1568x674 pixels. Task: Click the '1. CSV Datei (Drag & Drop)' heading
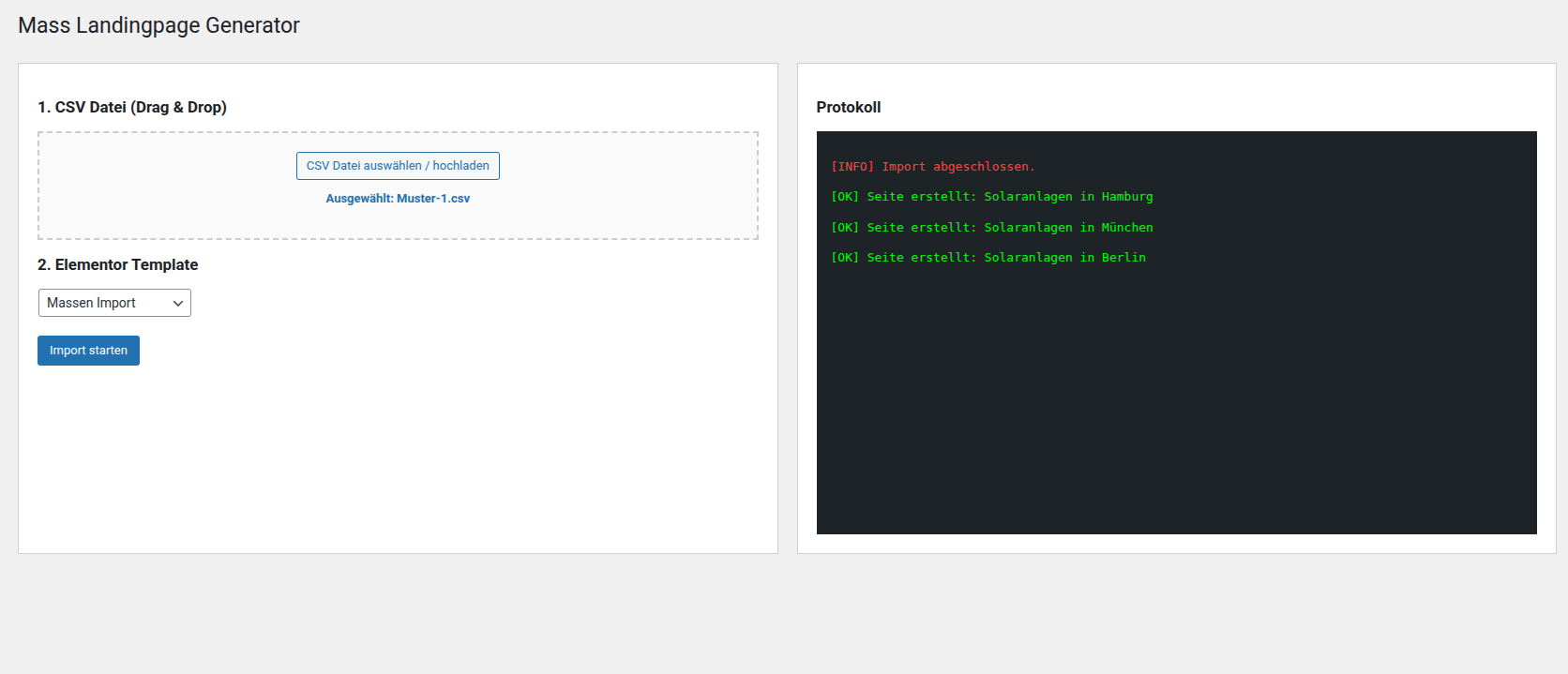pos(132,107)
